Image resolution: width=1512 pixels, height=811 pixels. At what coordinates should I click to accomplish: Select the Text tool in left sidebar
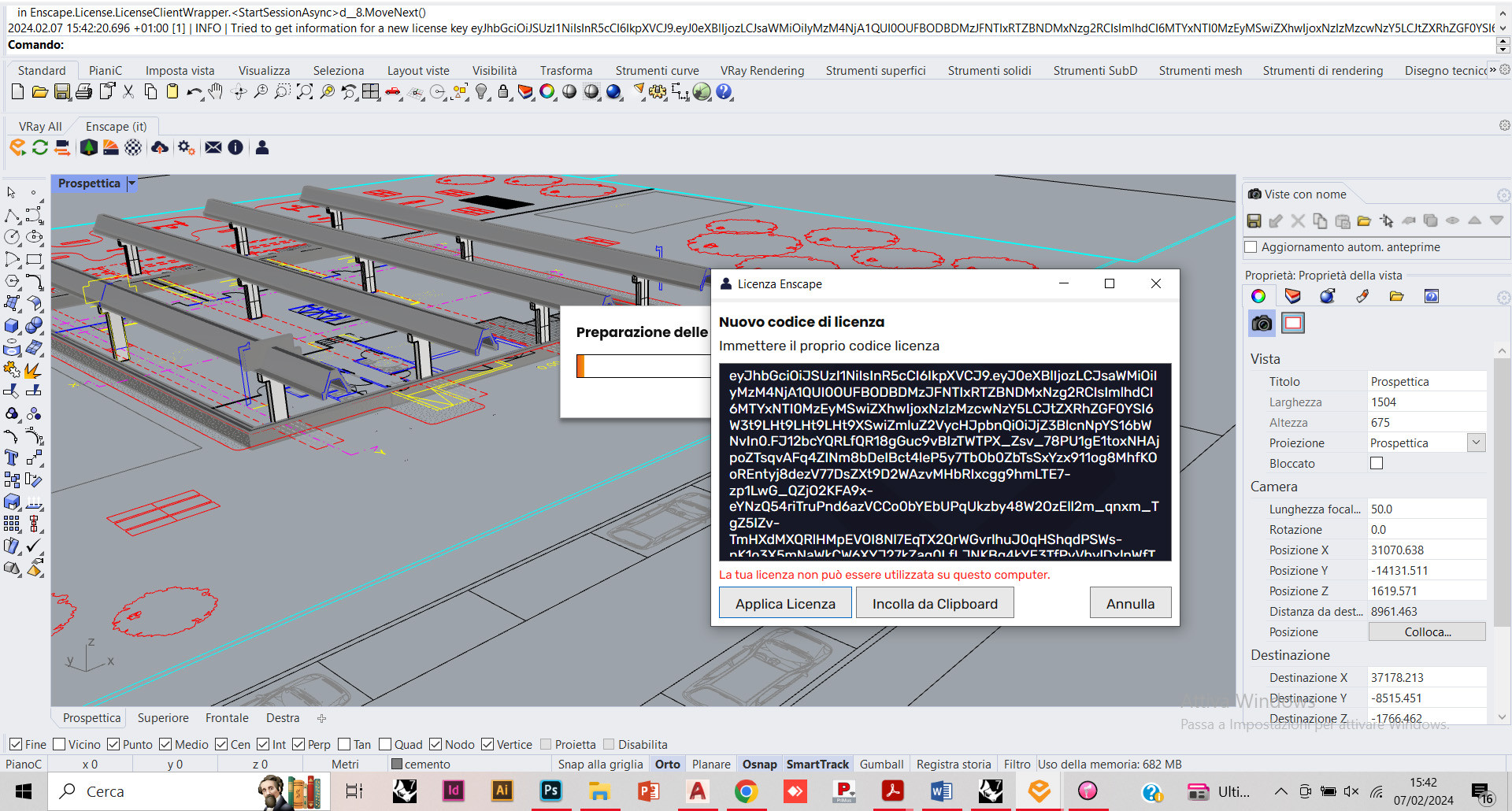(x=12, y=458)
